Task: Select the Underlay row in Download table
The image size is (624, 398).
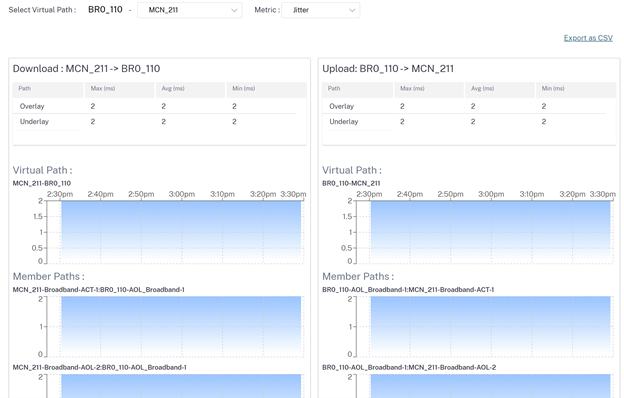Action: pos(159,122)
